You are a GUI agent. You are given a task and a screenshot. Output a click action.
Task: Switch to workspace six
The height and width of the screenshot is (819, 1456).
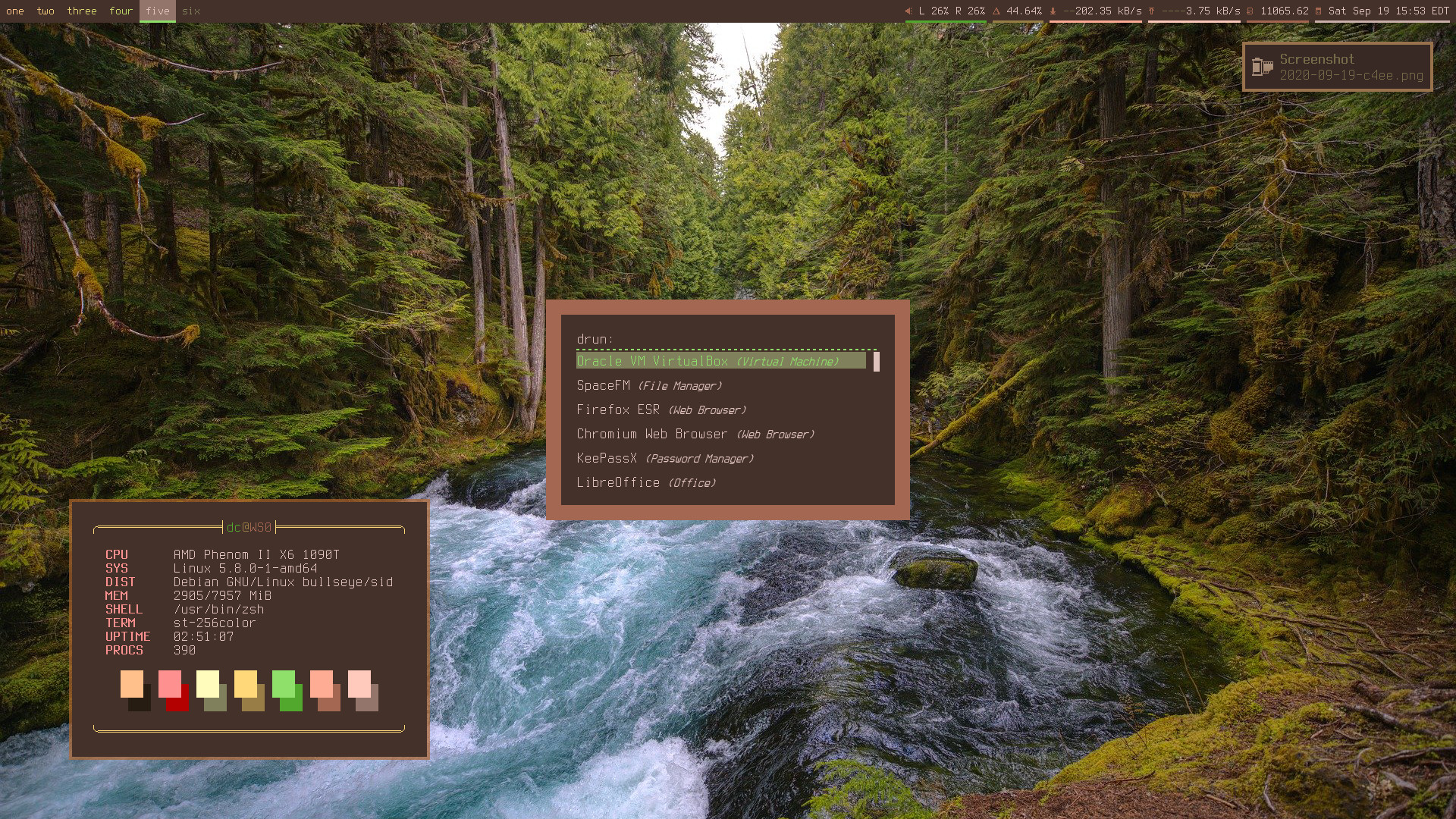click(x=191, y=11)
